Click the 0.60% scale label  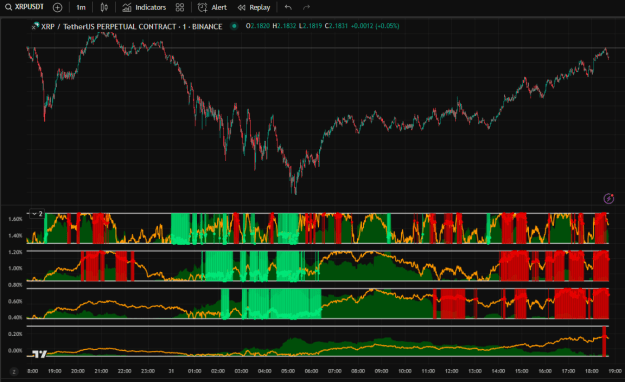click(x=15, y=301)
